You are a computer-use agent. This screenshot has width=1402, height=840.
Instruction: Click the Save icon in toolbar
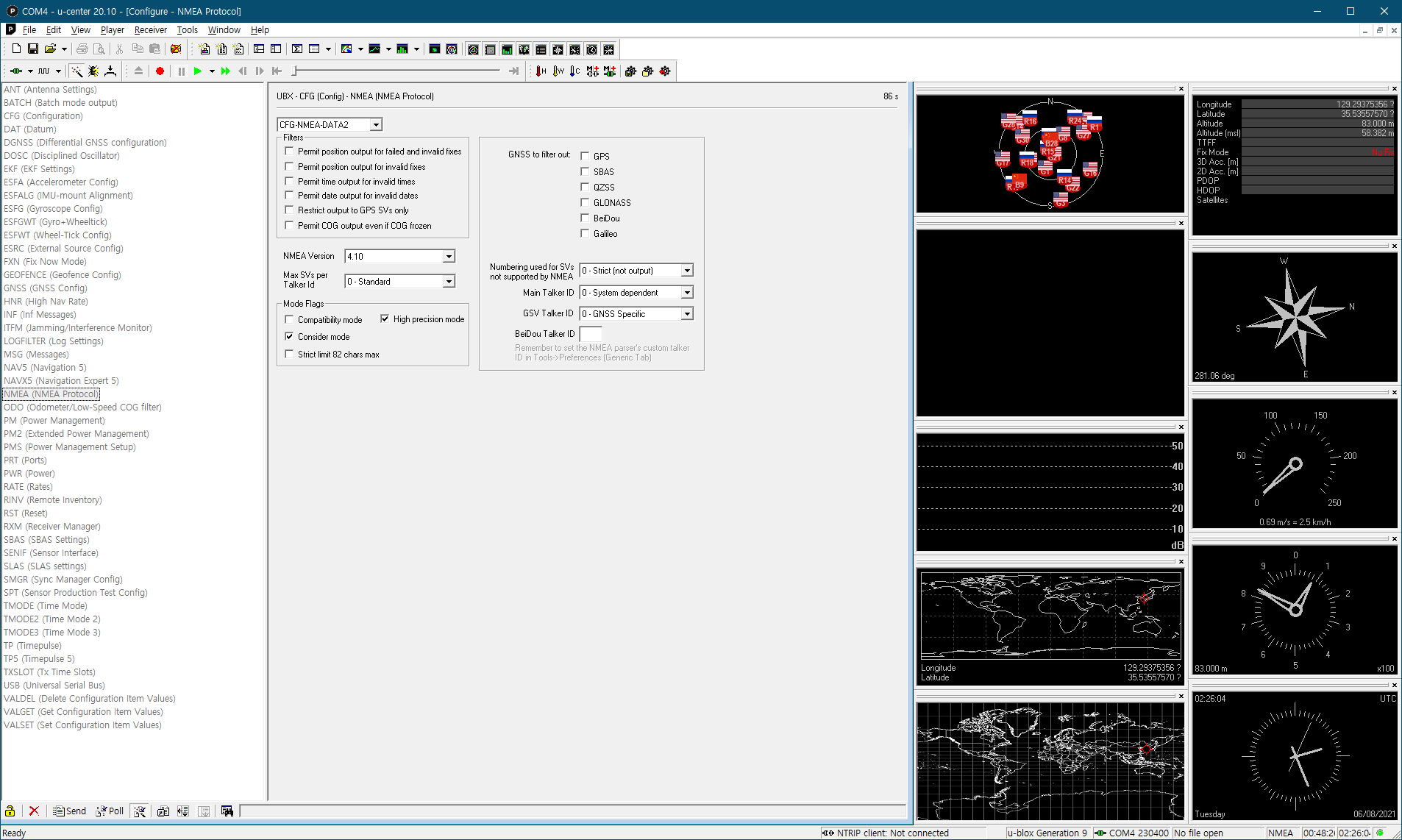tap(33, 49)
